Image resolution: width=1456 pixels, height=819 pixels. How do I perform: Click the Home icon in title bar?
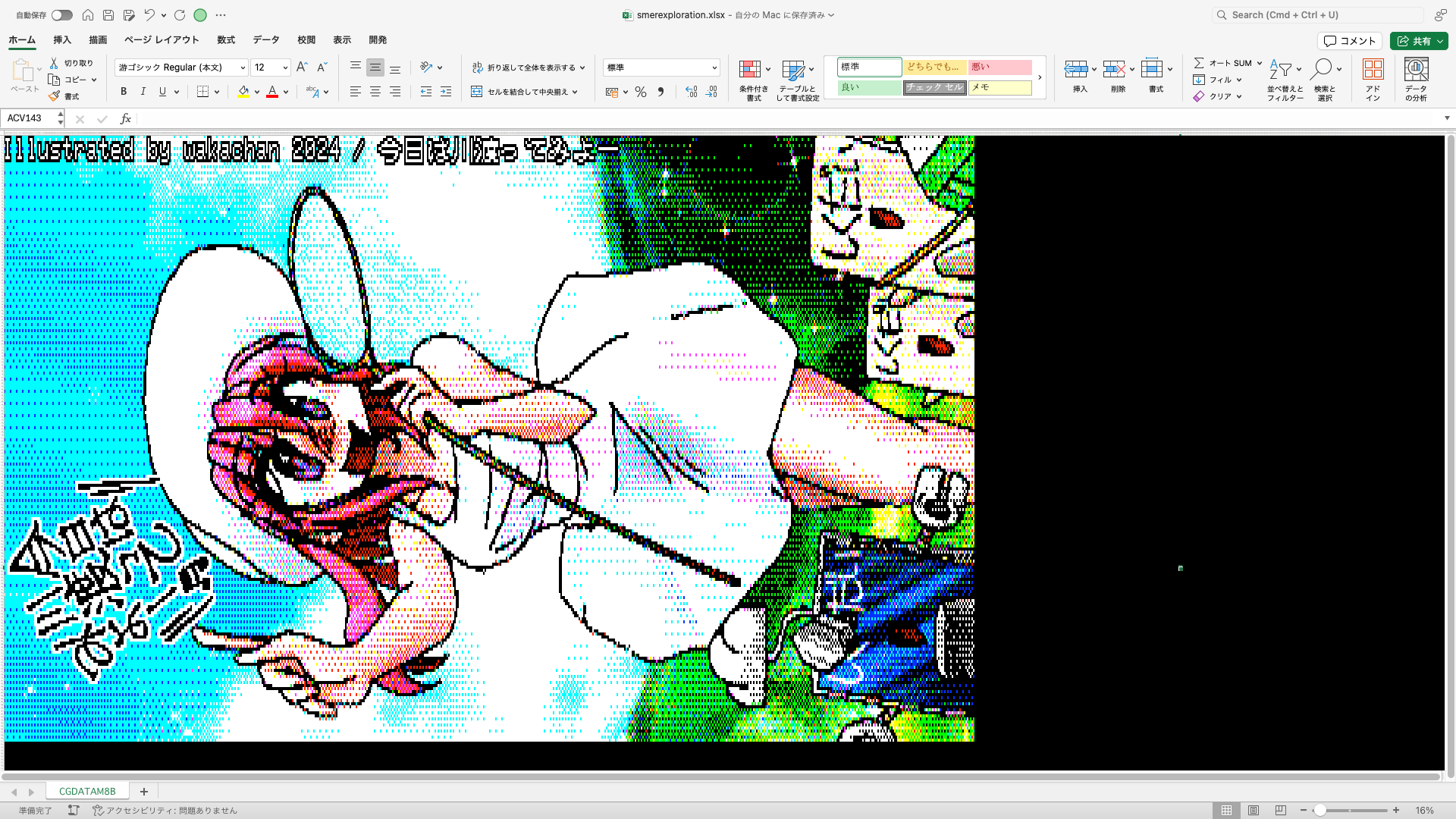(x=88, y=15)
